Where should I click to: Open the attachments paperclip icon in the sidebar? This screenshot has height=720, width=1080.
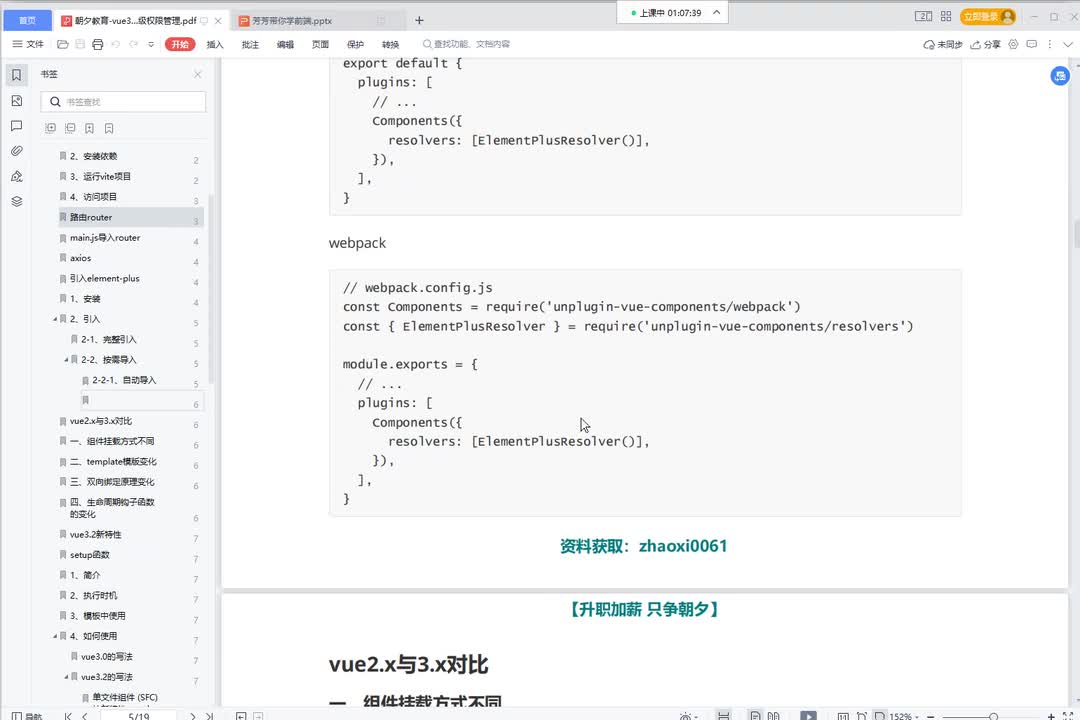tap(17, 151)
